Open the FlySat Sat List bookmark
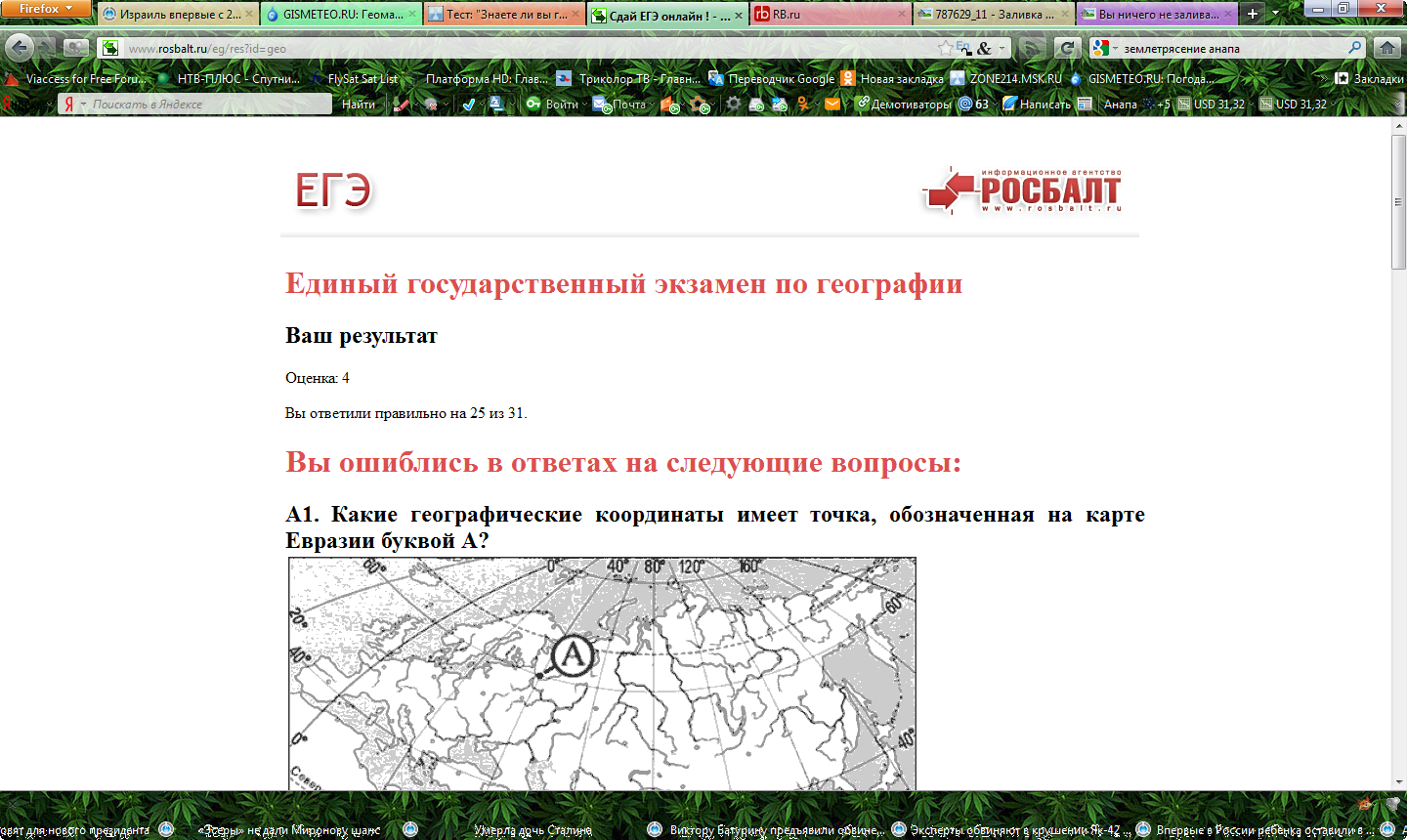 click(354, 78)
